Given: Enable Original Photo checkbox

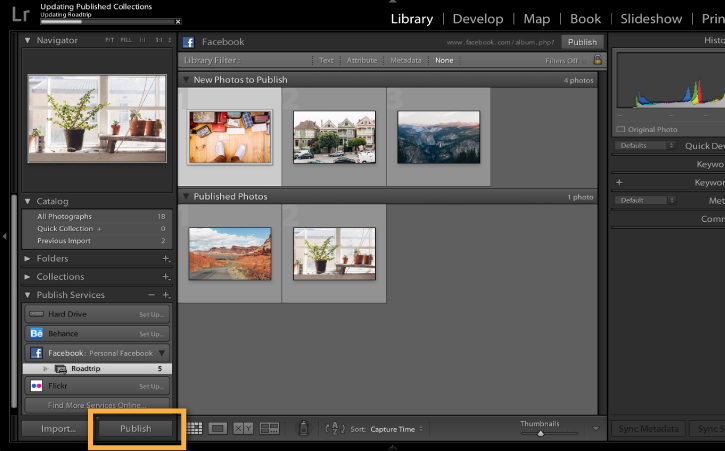Looking at the screenshot, I should tap(621, 130).
